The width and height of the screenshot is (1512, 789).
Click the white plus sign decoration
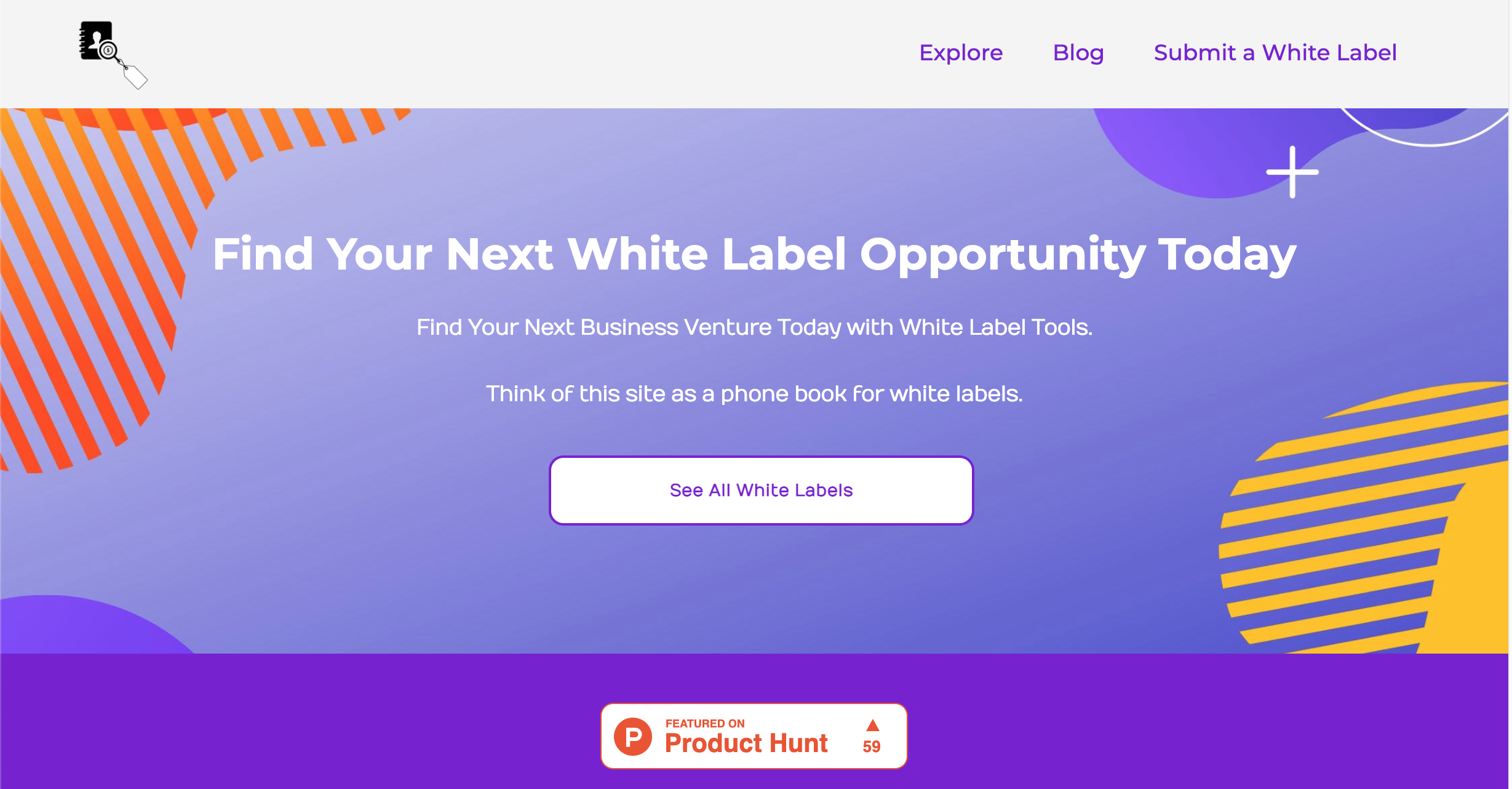(1292, 172)
